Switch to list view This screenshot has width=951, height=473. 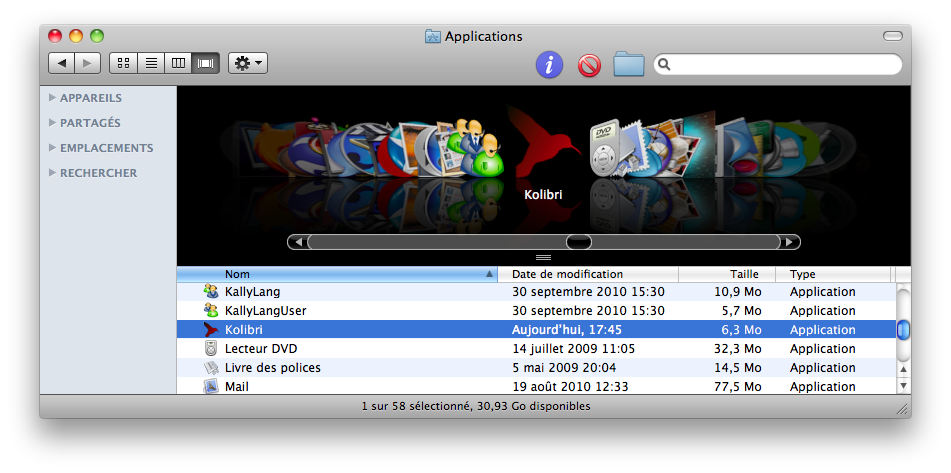tap(151, 63)
